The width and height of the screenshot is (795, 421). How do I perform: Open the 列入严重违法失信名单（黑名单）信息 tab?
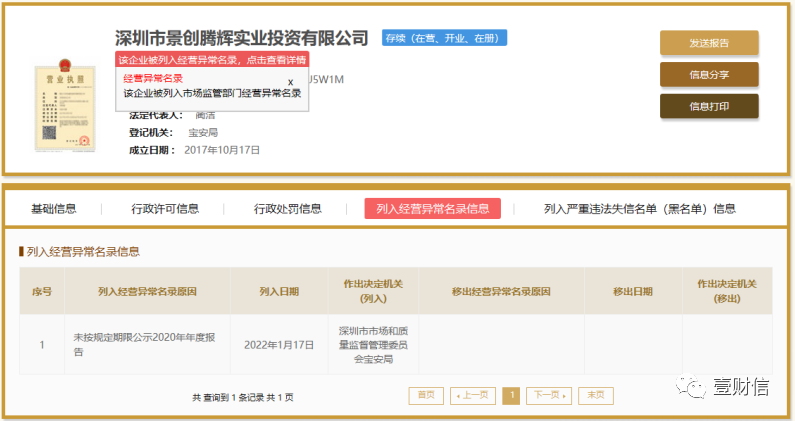639,208
